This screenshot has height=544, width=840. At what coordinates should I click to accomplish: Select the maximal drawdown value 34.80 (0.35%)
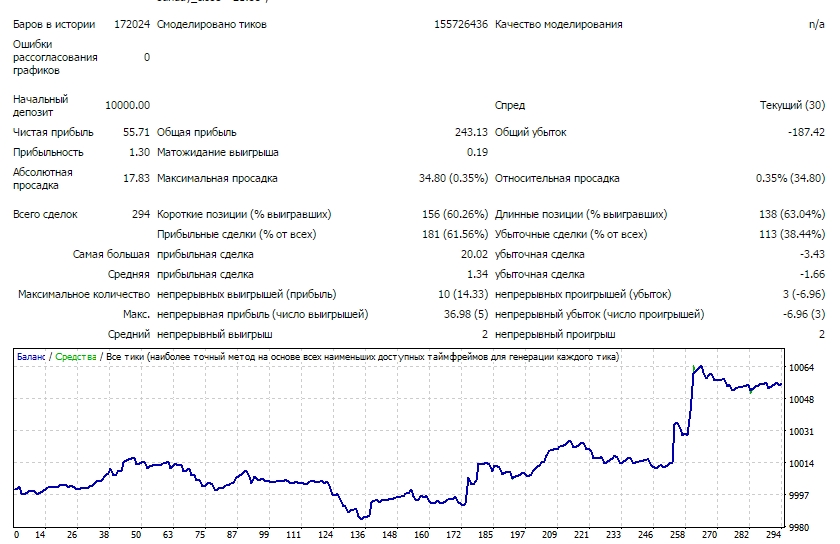[453, 178]
